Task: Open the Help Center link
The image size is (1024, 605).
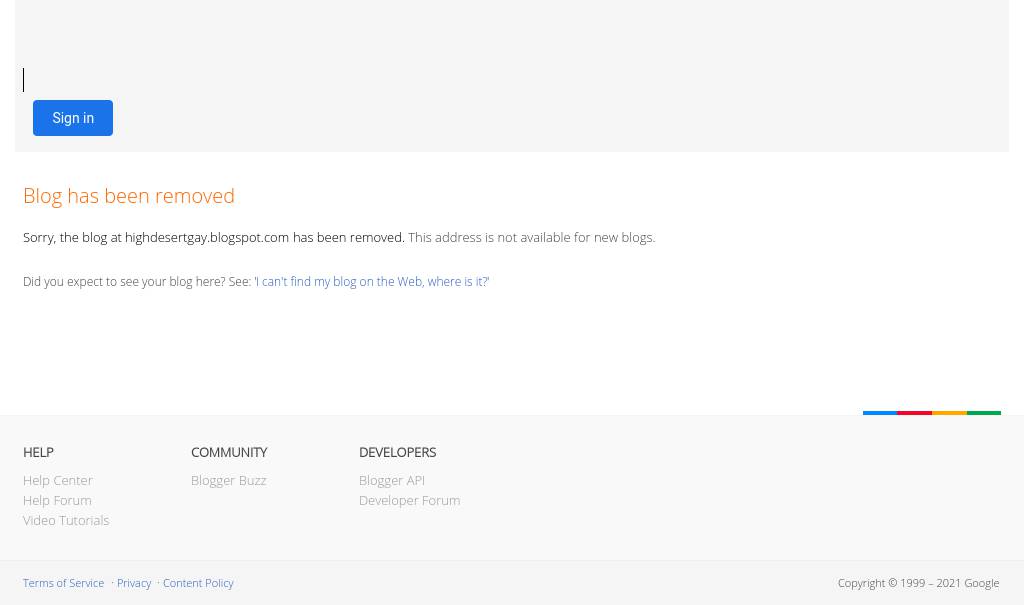Action: [x=57, y=480]
